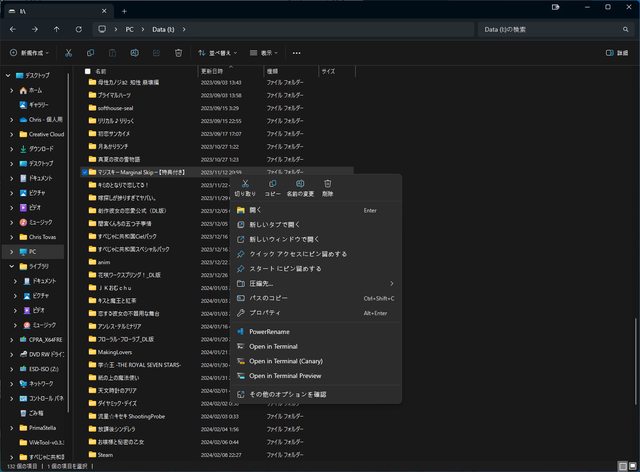Toggle the details pane (詳細) button
The height and width of the screenshot is (472, 640).
point(616,52)
